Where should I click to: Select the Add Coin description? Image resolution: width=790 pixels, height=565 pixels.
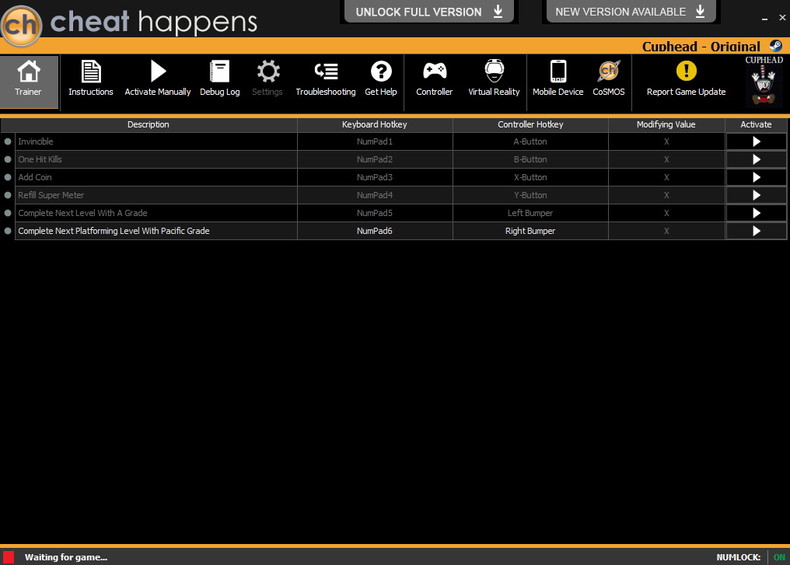pos(156,177)
